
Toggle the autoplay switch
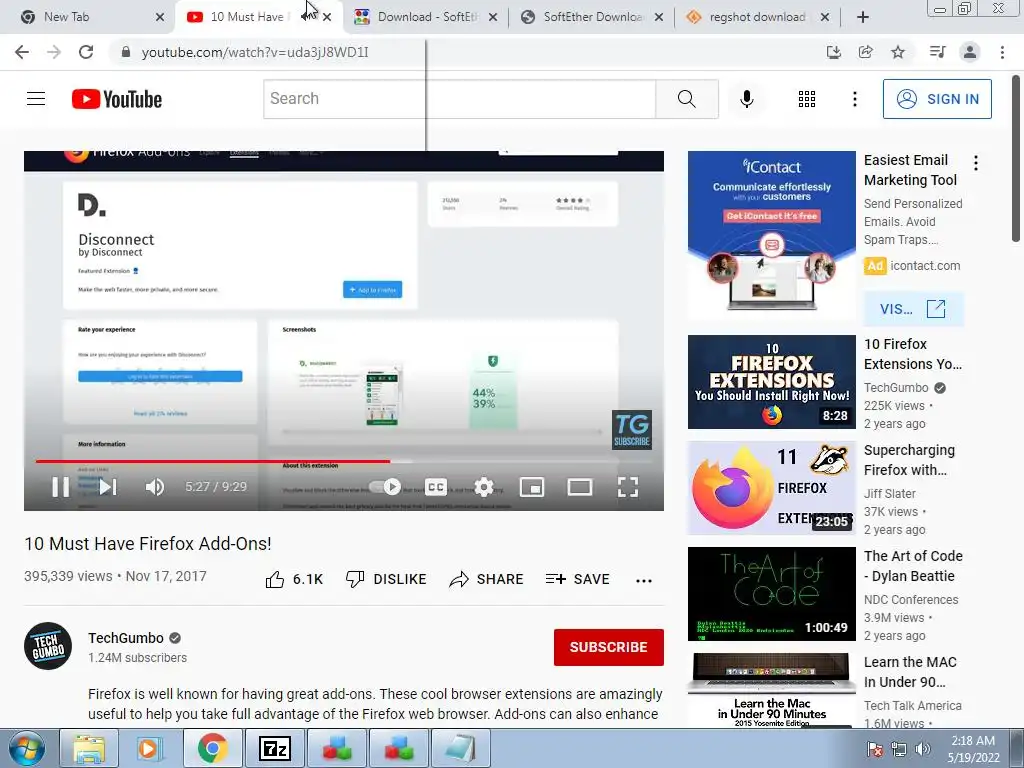pos(385,487)
